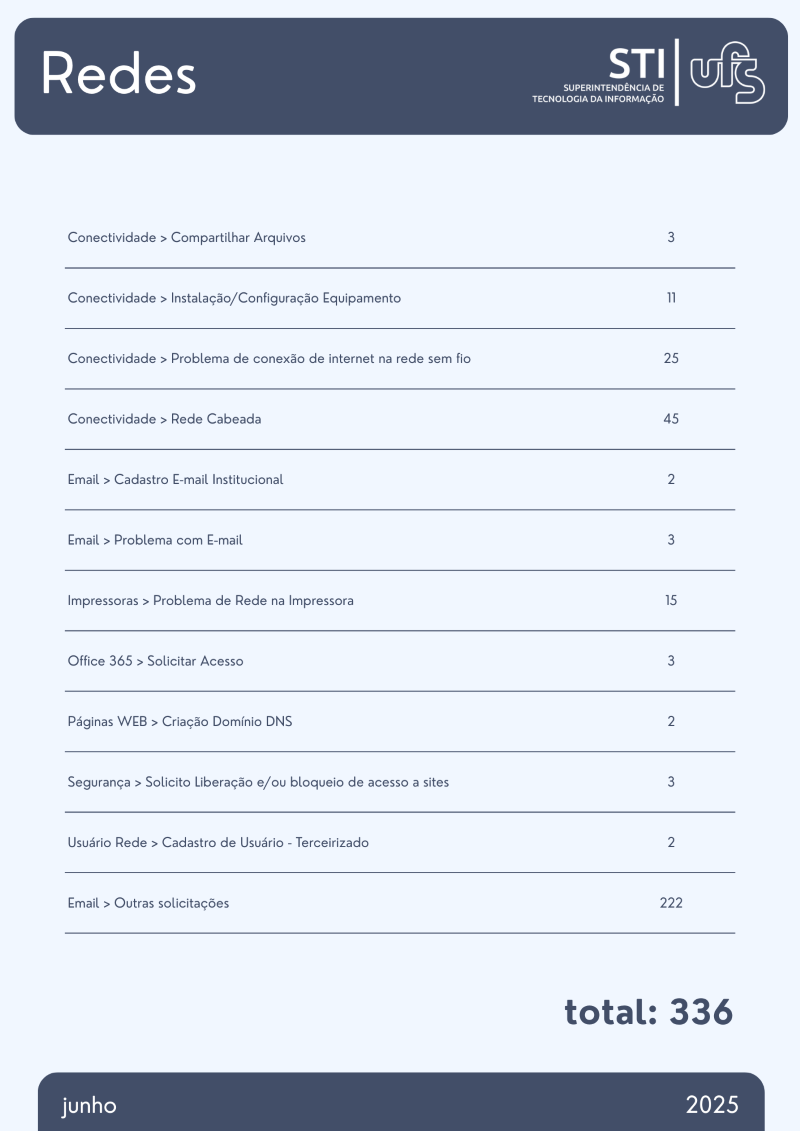The image size is (800, 1131).
Task: Click the 2025 year label
Action: point(712,1105)
